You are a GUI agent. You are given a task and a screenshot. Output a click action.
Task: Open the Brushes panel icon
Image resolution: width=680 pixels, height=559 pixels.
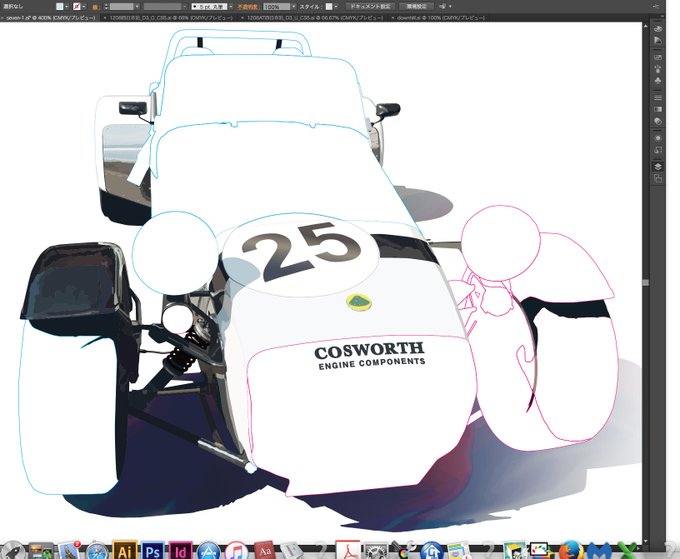coord(658,69)
